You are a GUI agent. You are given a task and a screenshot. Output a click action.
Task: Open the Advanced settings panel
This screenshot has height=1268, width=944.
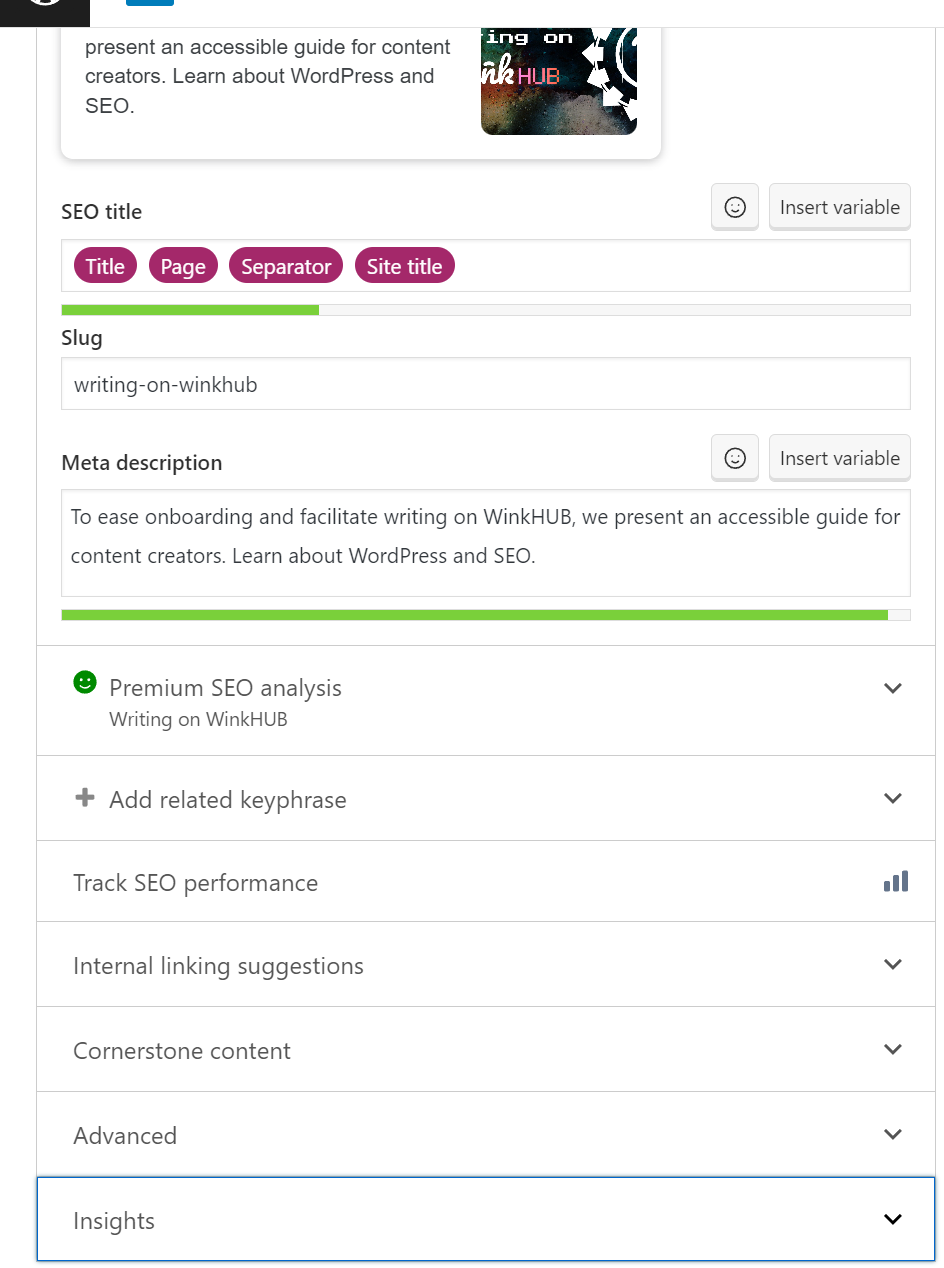pos(486,1134)
